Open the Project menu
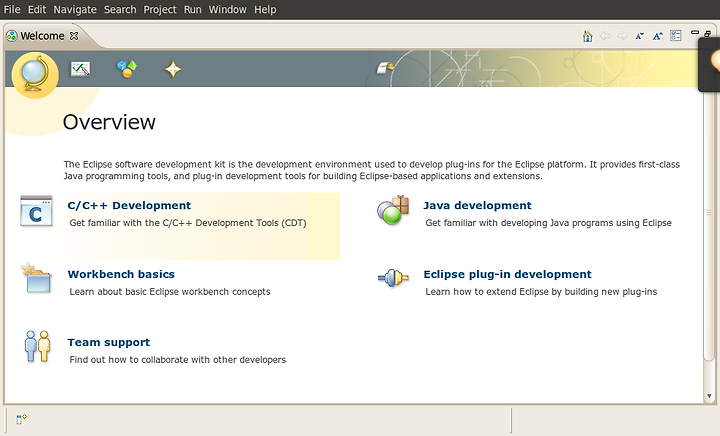The width and height of the screenshot is (720, 436). 160,9
